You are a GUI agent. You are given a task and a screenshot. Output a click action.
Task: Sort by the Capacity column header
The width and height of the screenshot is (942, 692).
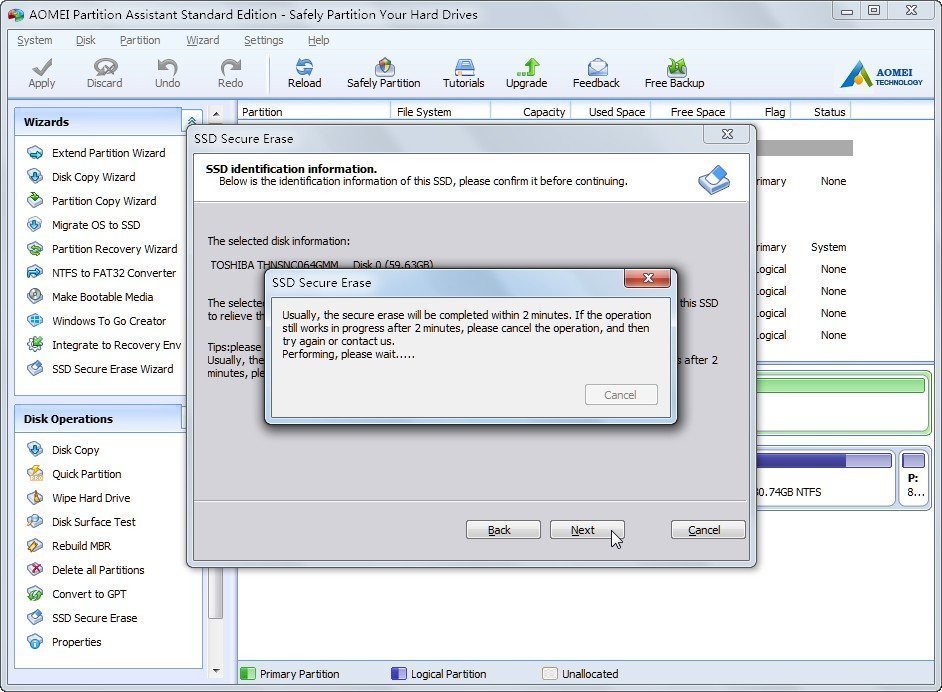530,112
